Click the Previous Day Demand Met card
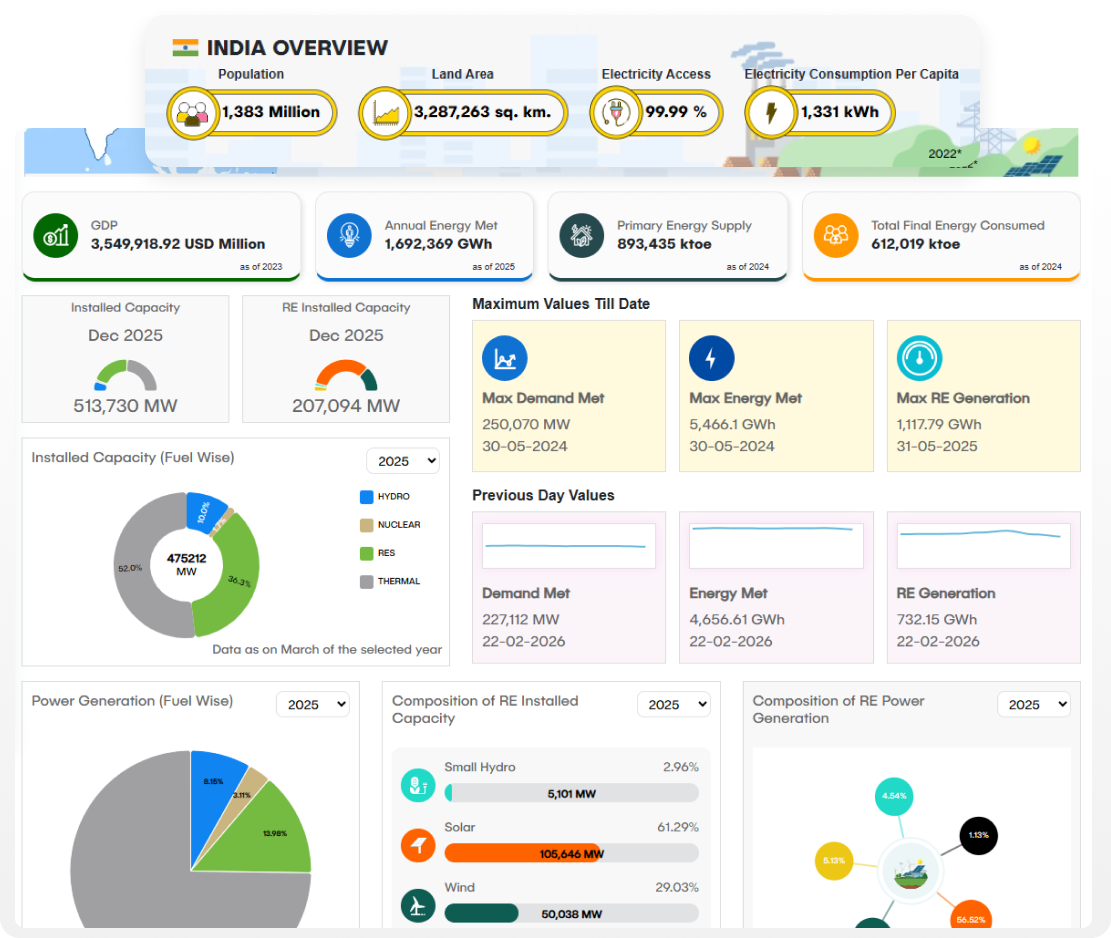 pos(569,587)
